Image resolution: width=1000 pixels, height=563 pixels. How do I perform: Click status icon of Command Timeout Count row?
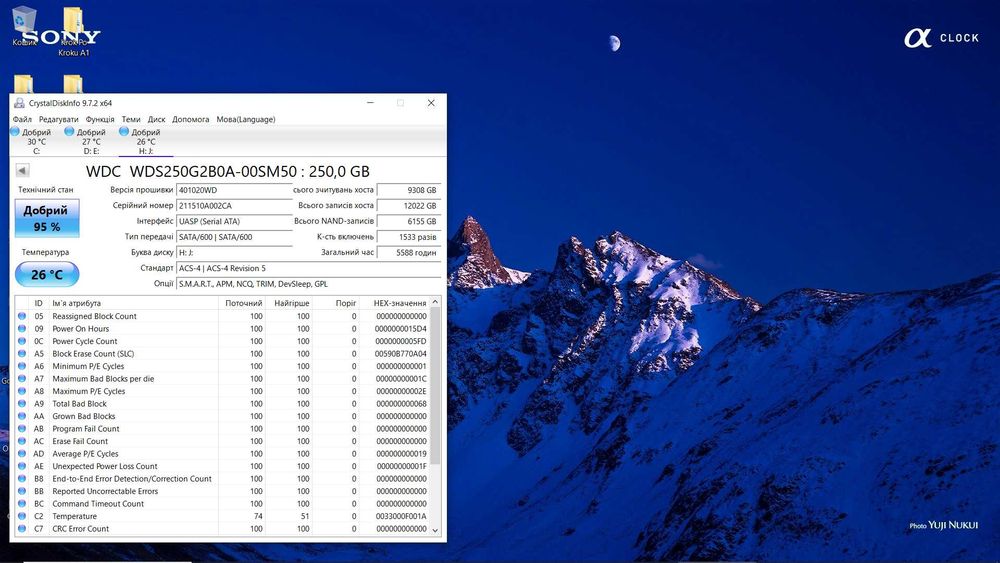click(x=22, y=504)
